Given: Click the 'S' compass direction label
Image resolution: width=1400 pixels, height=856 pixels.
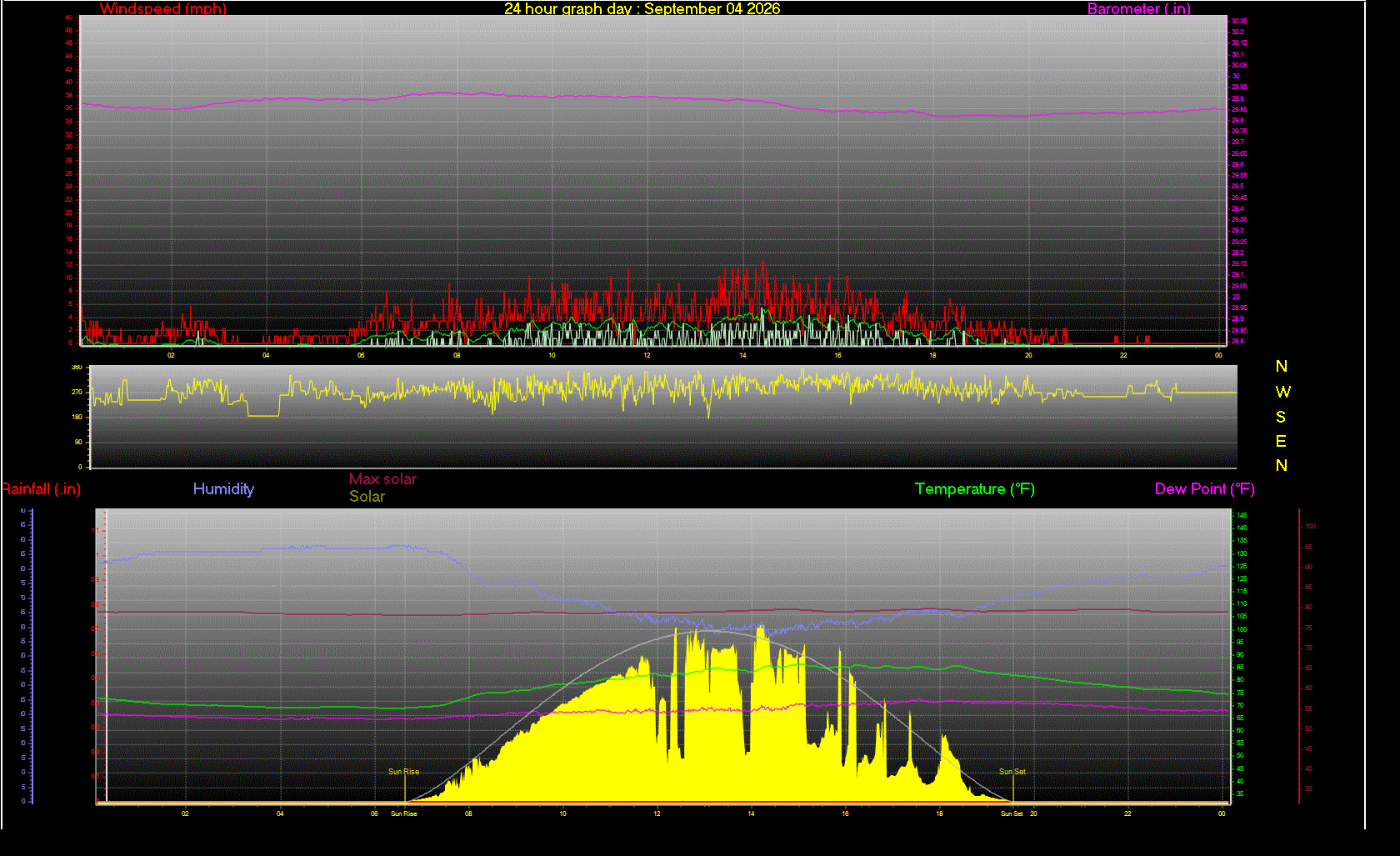Looking at the screenshot, I should tap(1281, 417).
